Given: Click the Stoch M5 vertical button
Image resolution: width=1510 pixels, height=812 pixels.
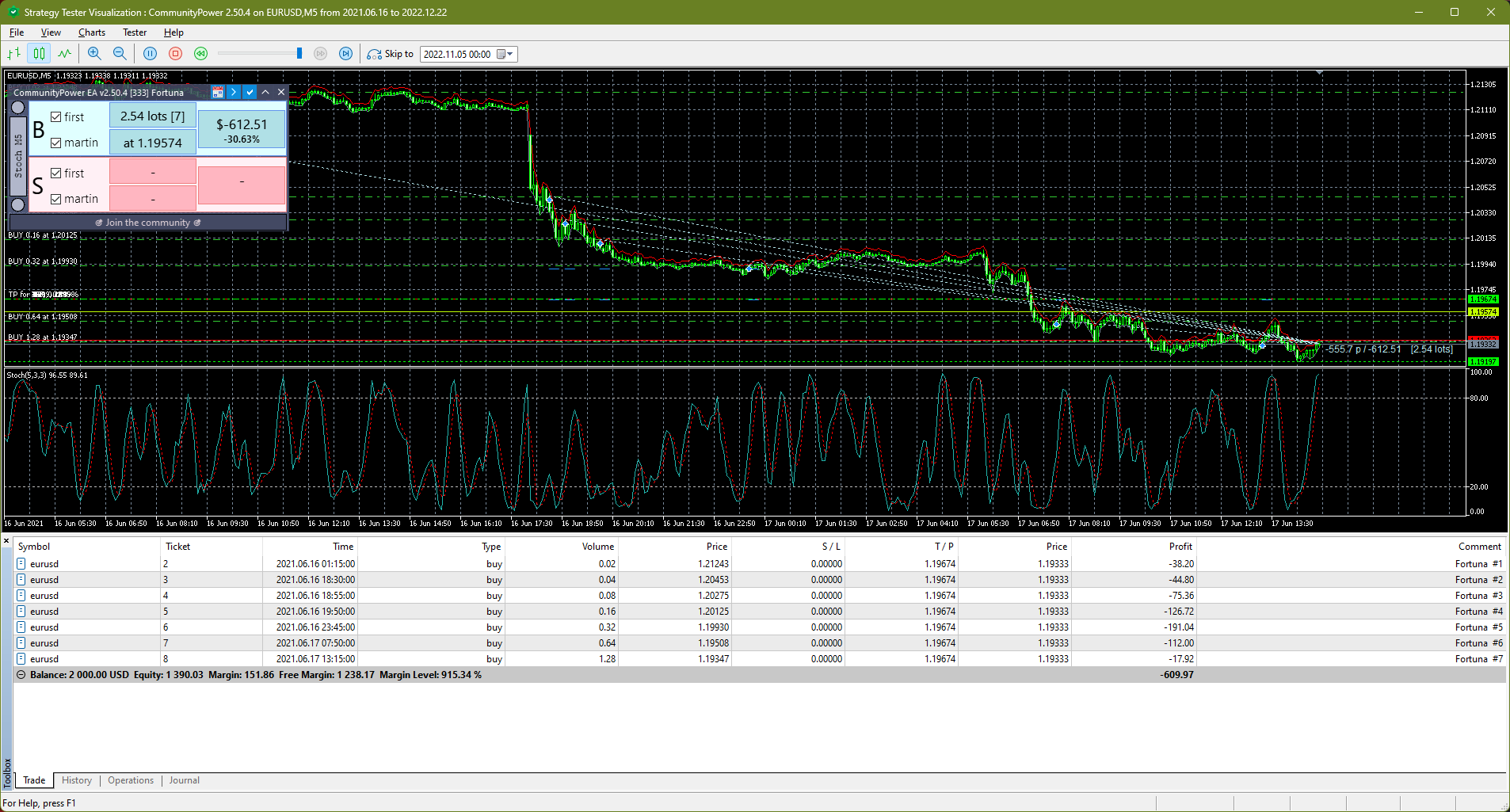Looking at the screenshot, I should (18, 156).
